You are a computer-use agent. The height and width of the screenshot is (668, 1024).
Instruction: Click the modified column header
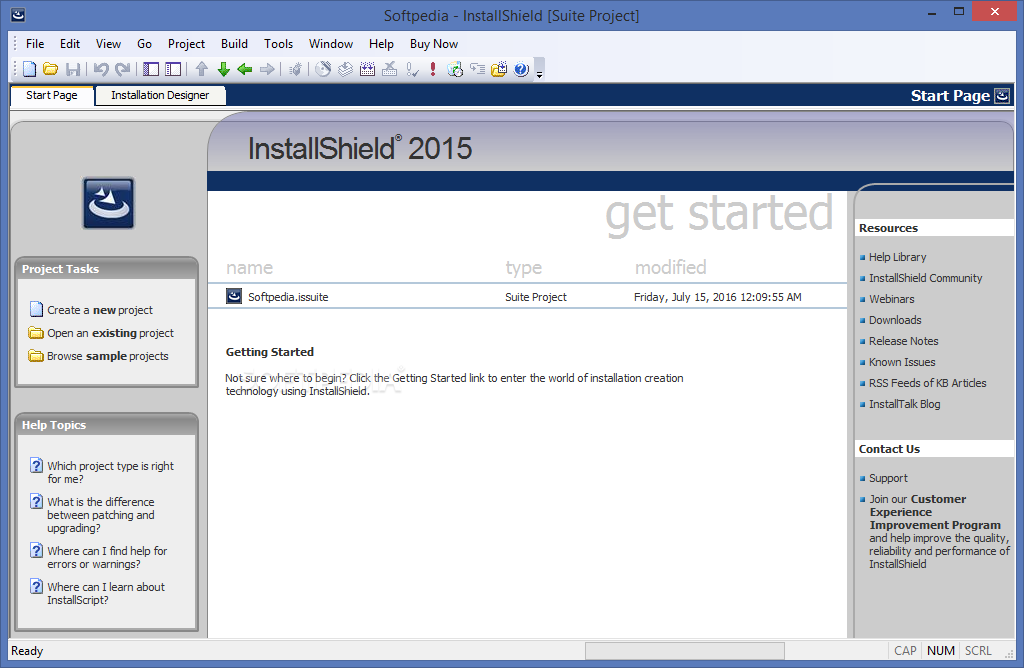[671, 268]
